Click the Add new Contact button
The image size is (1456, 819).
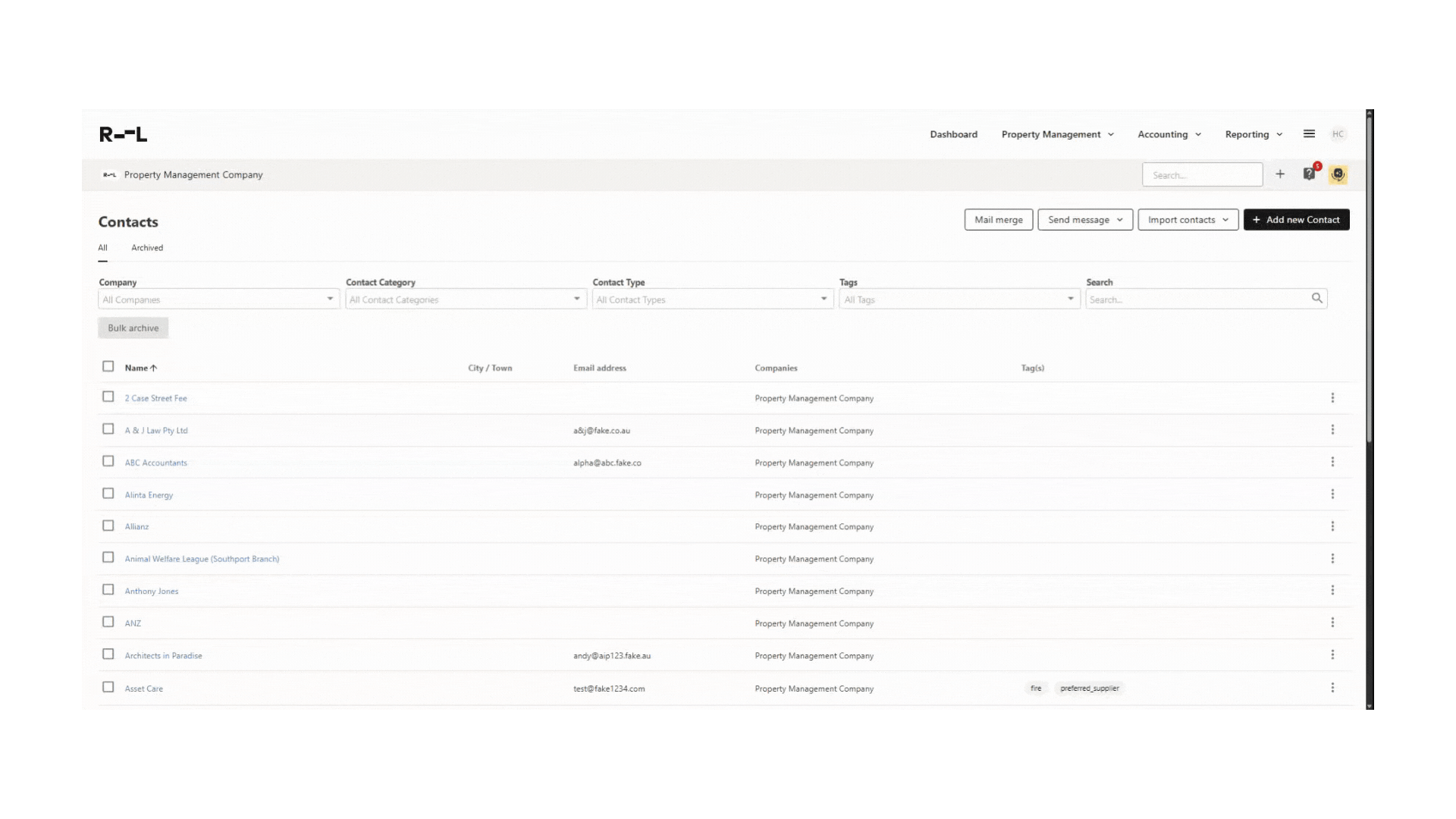pyautogui.click(x=1296, y=220)
